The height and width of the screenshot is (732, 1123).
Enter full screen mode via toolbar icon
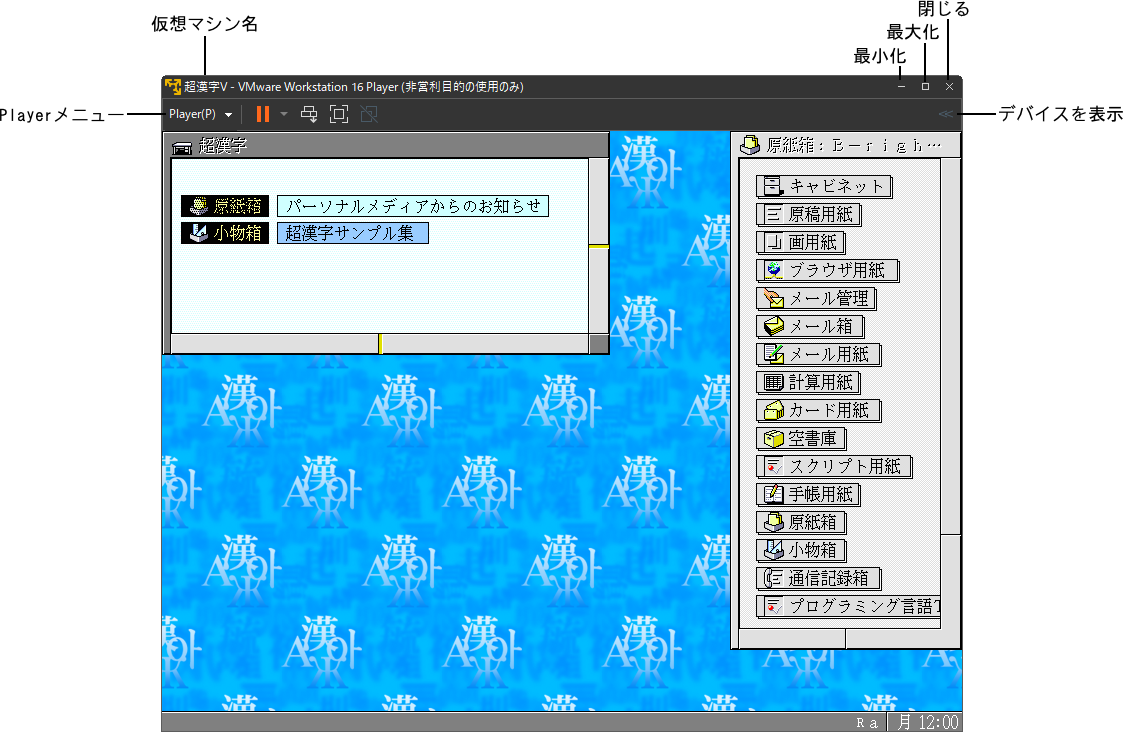[339, 115]
